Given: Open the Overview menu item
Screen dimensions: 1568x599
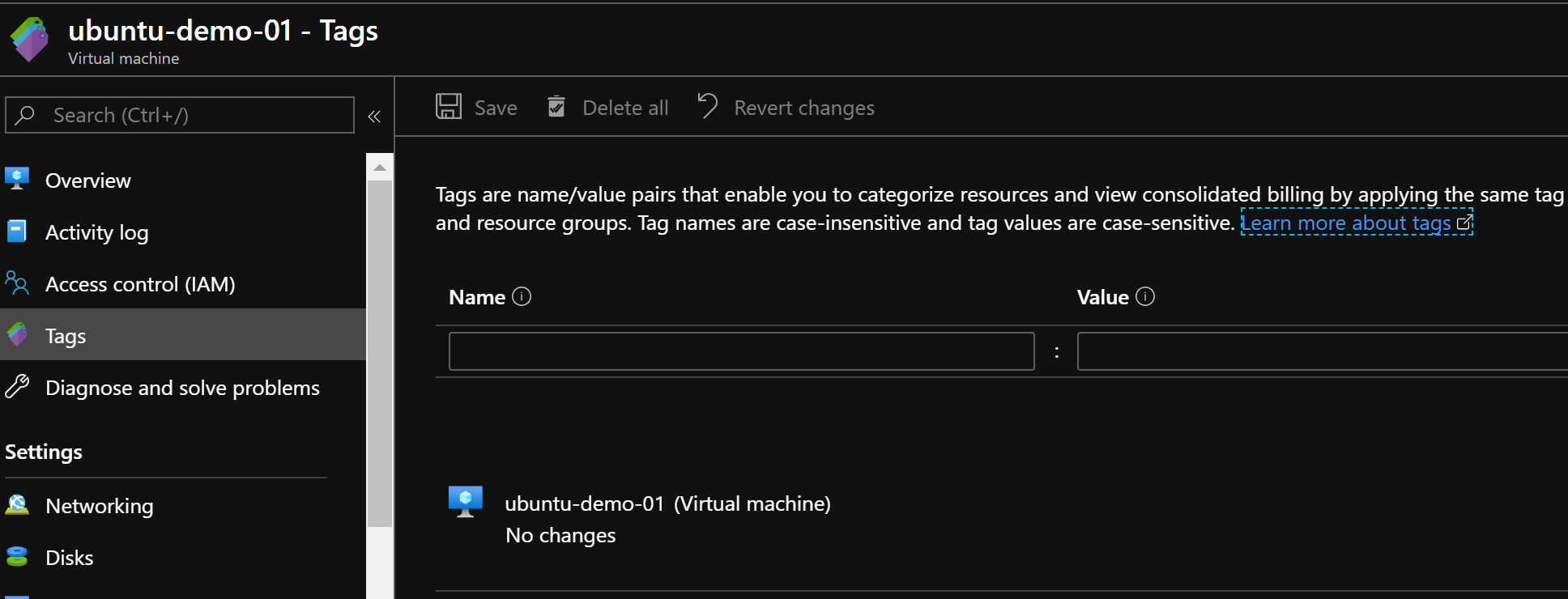Looking at the screenshot, I should pos(183,181).
